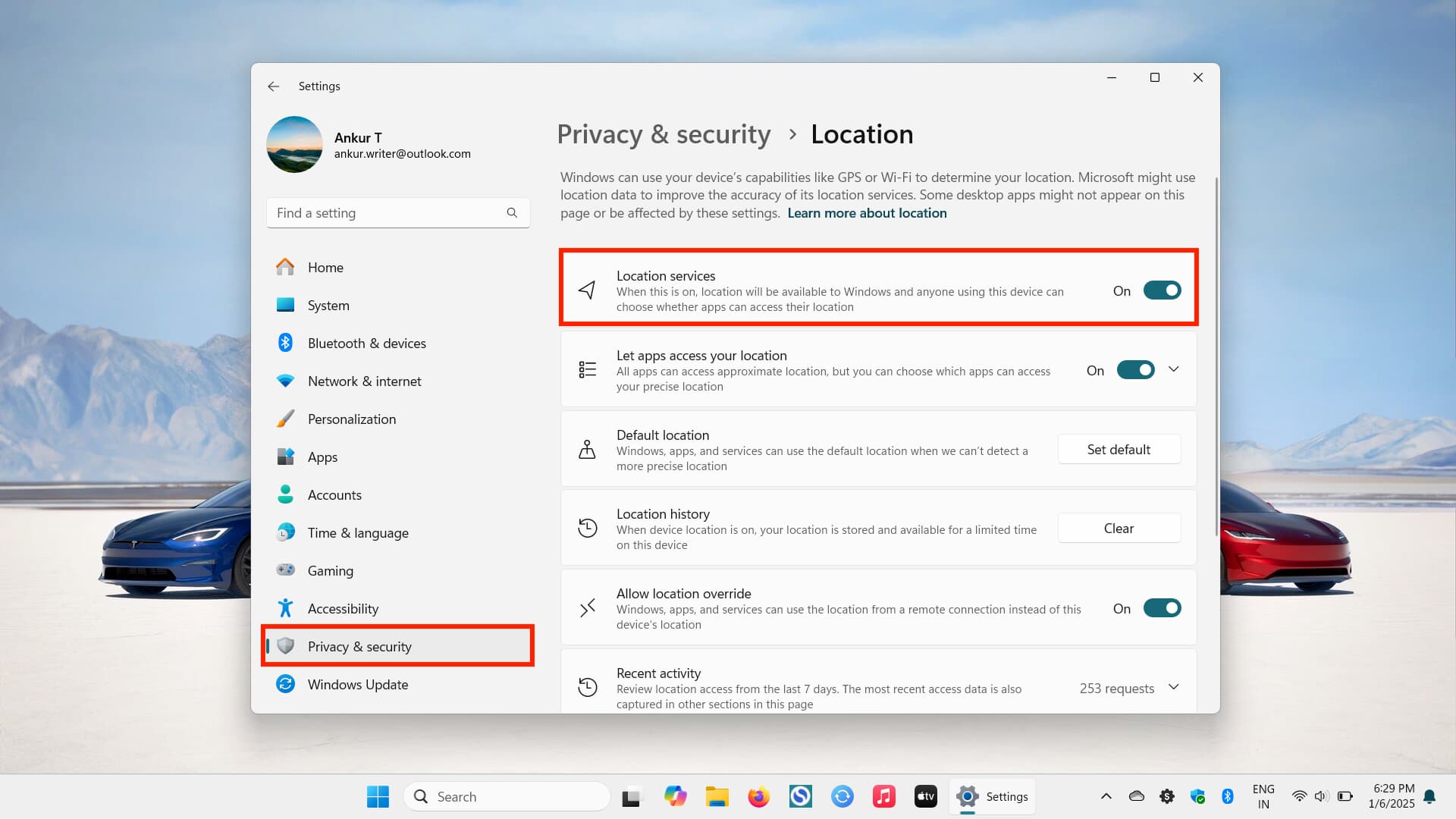
Task: Expand the Let apps access your location section
Action: click(x=1173, y=369)
